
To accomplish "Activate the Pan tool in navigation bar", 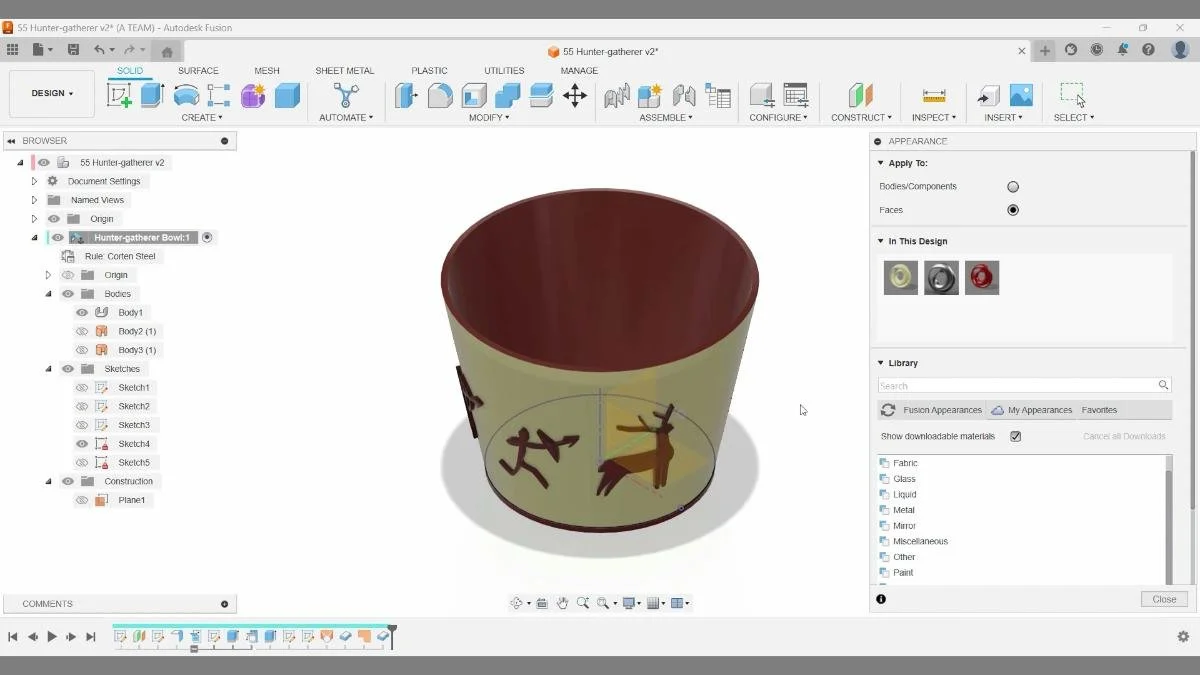I will (562, 602).
